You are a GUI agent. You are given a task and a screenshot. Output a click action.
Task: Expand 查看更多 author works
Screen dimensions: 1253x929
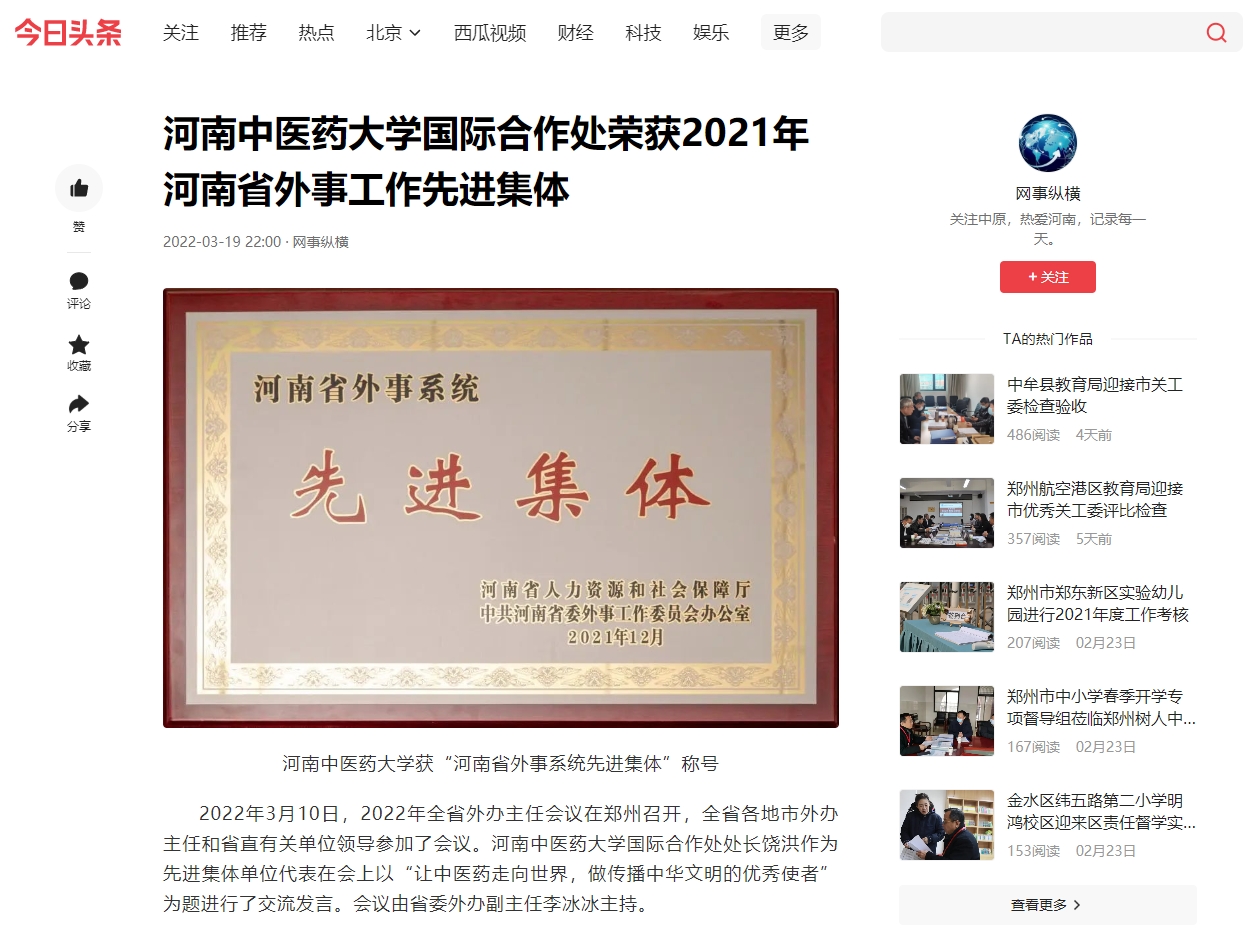point(1047,904)
